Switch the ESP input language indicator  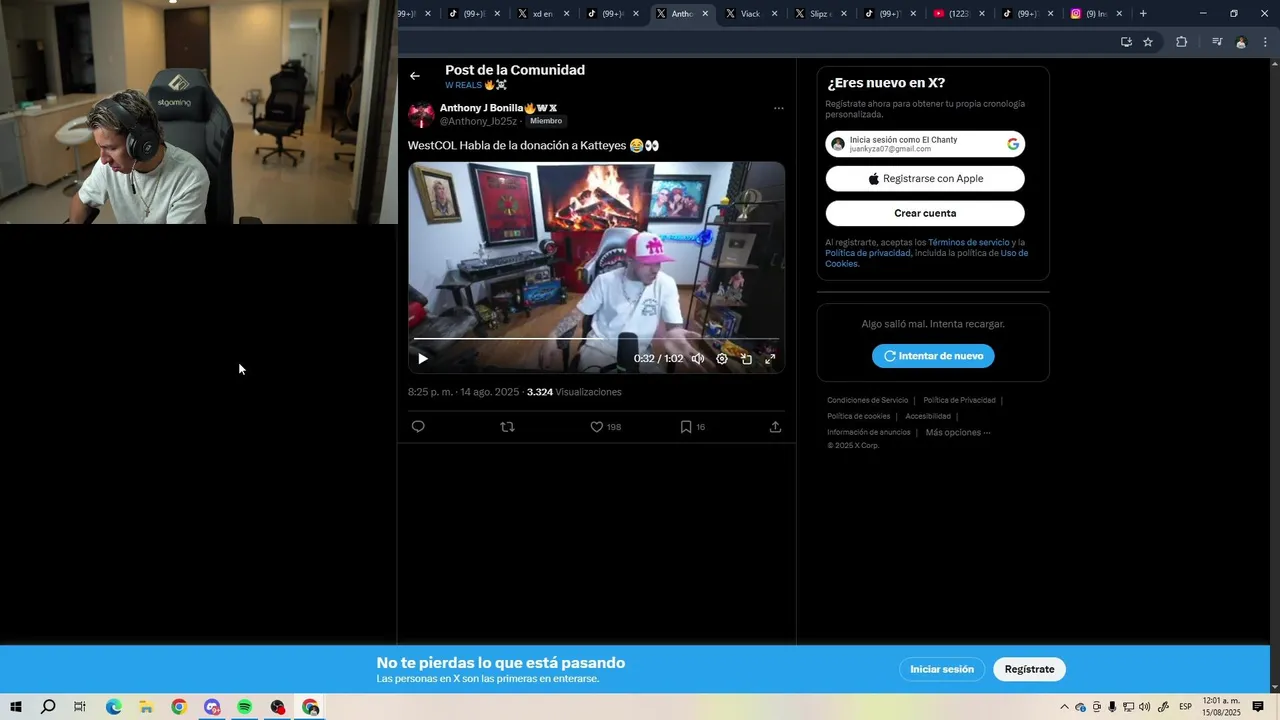(x=1186, y=707)
